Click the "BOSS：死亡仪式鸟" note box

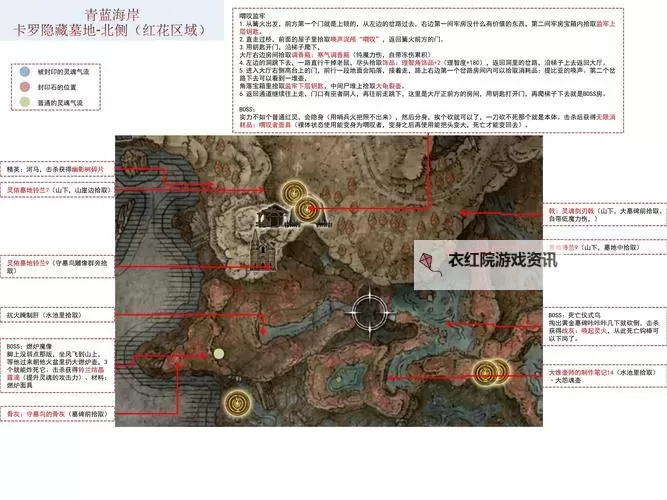[604, 326]
